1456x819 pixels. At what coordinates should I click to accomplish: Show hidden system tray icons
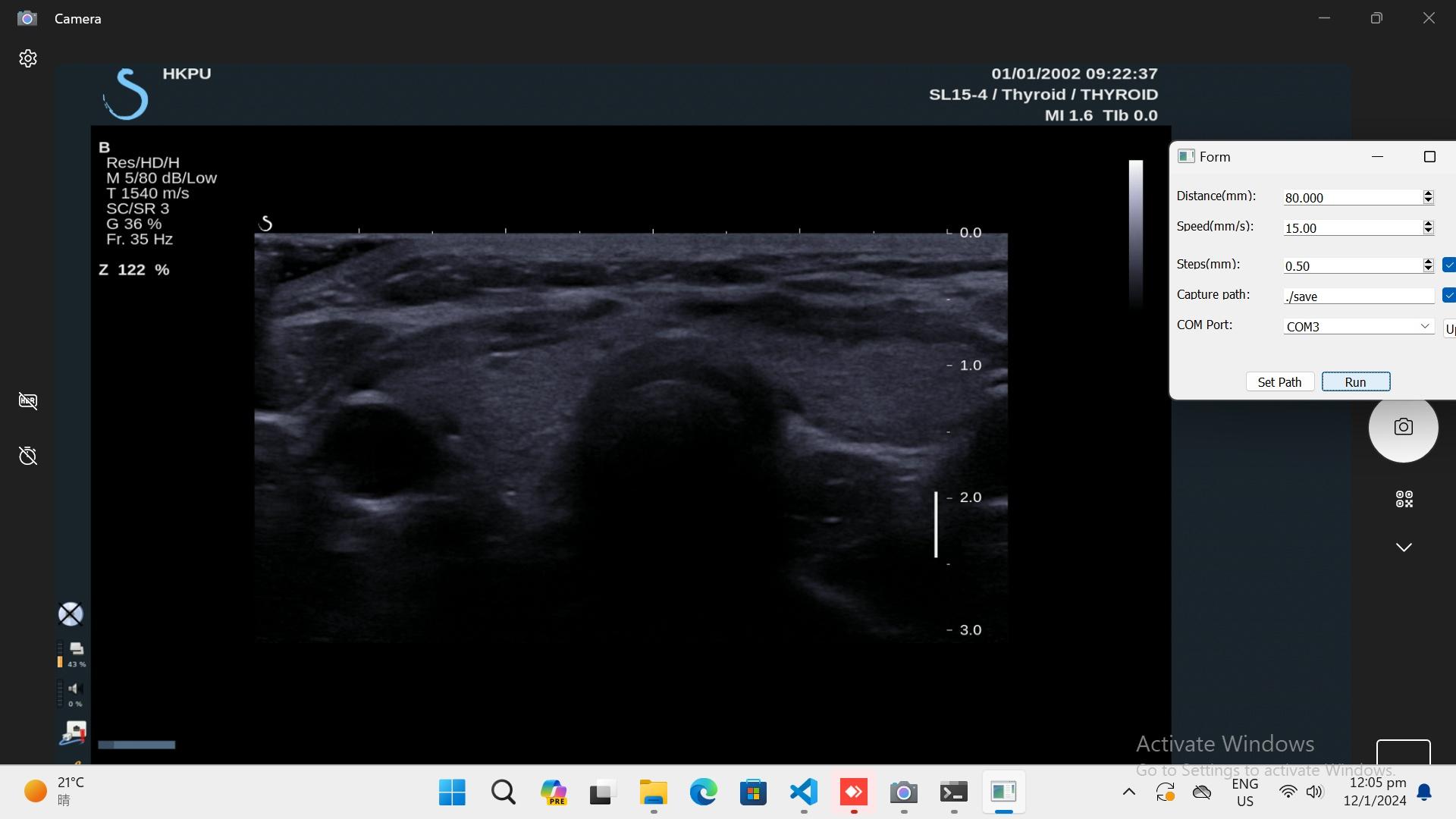pyautogui.click(x=1129, y=792)
